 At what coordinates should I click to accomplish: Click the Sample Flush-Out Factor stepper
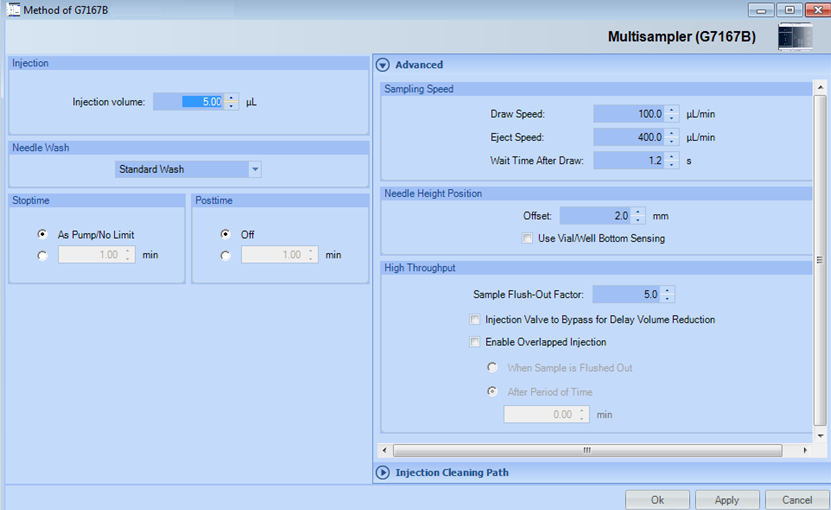click(668, 294)
